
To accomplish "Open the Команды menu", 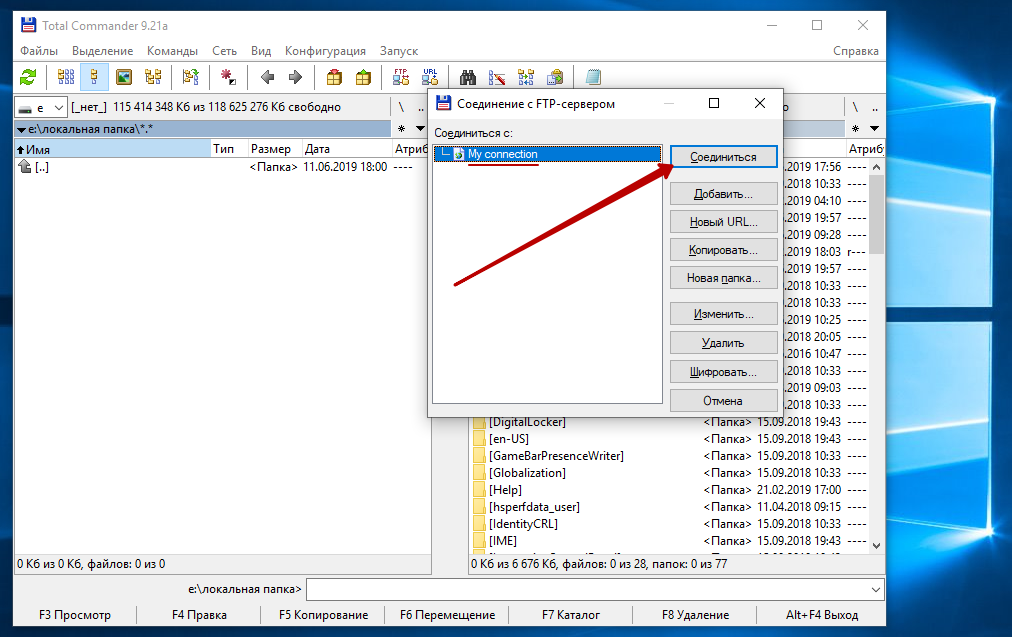I will [x=172, y=51].
